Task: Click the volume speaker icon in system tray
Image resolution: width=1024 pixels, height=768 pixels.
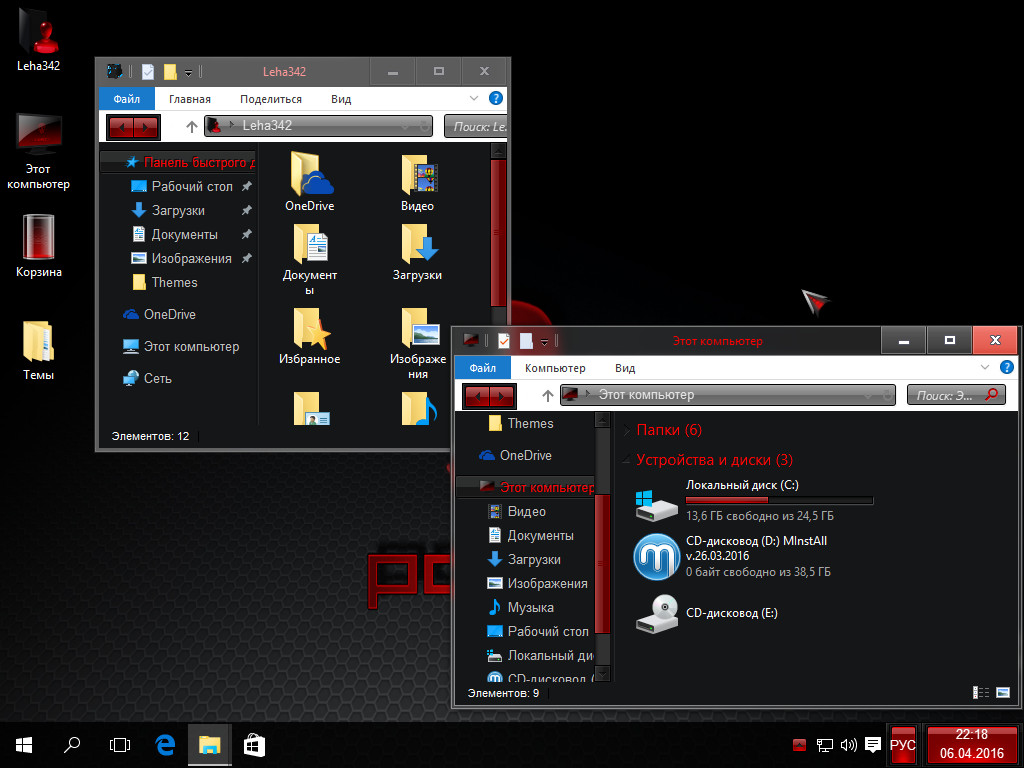Action: [x=849, y=745]
